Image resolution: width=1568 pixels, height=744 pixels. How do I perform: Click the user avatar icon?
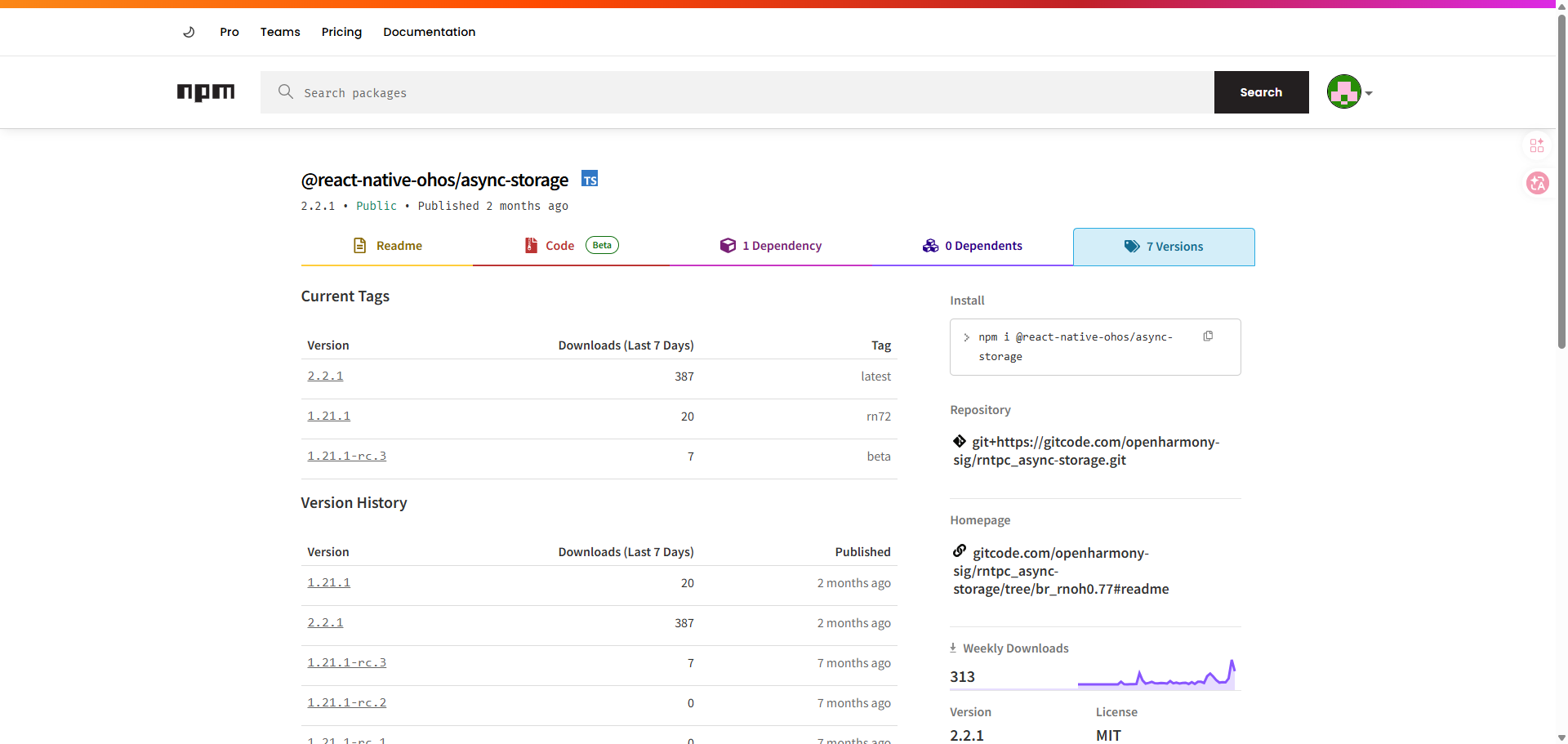pyautogui.click(x=1343, y=91)
